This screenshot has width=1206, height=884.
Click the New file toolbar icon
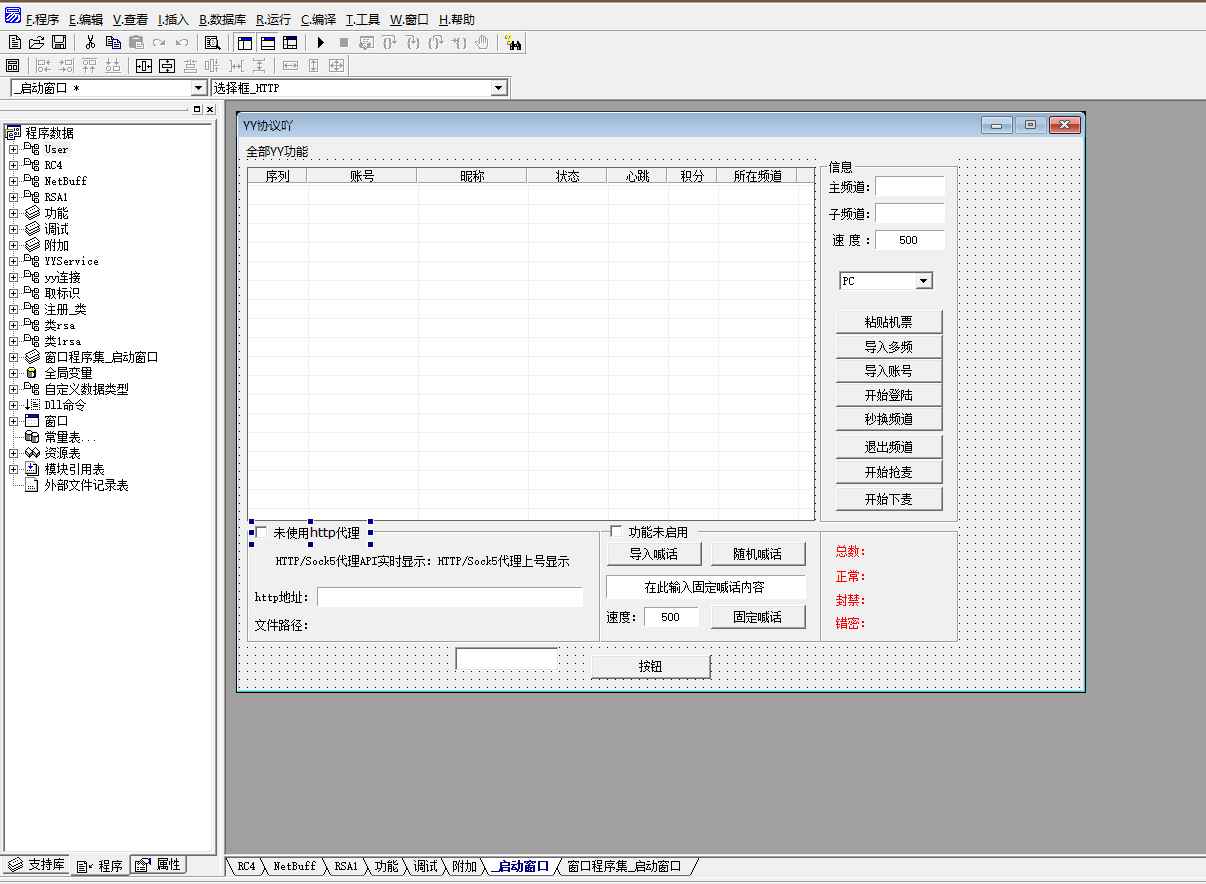coord(14,42)
